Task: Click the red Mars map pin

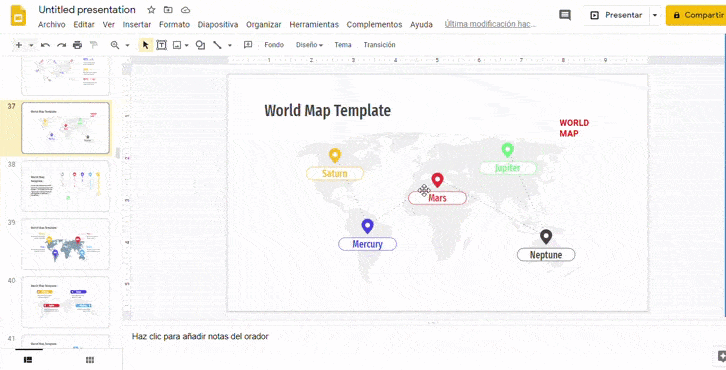Action: pyautogui.click(x=437, y=180)
